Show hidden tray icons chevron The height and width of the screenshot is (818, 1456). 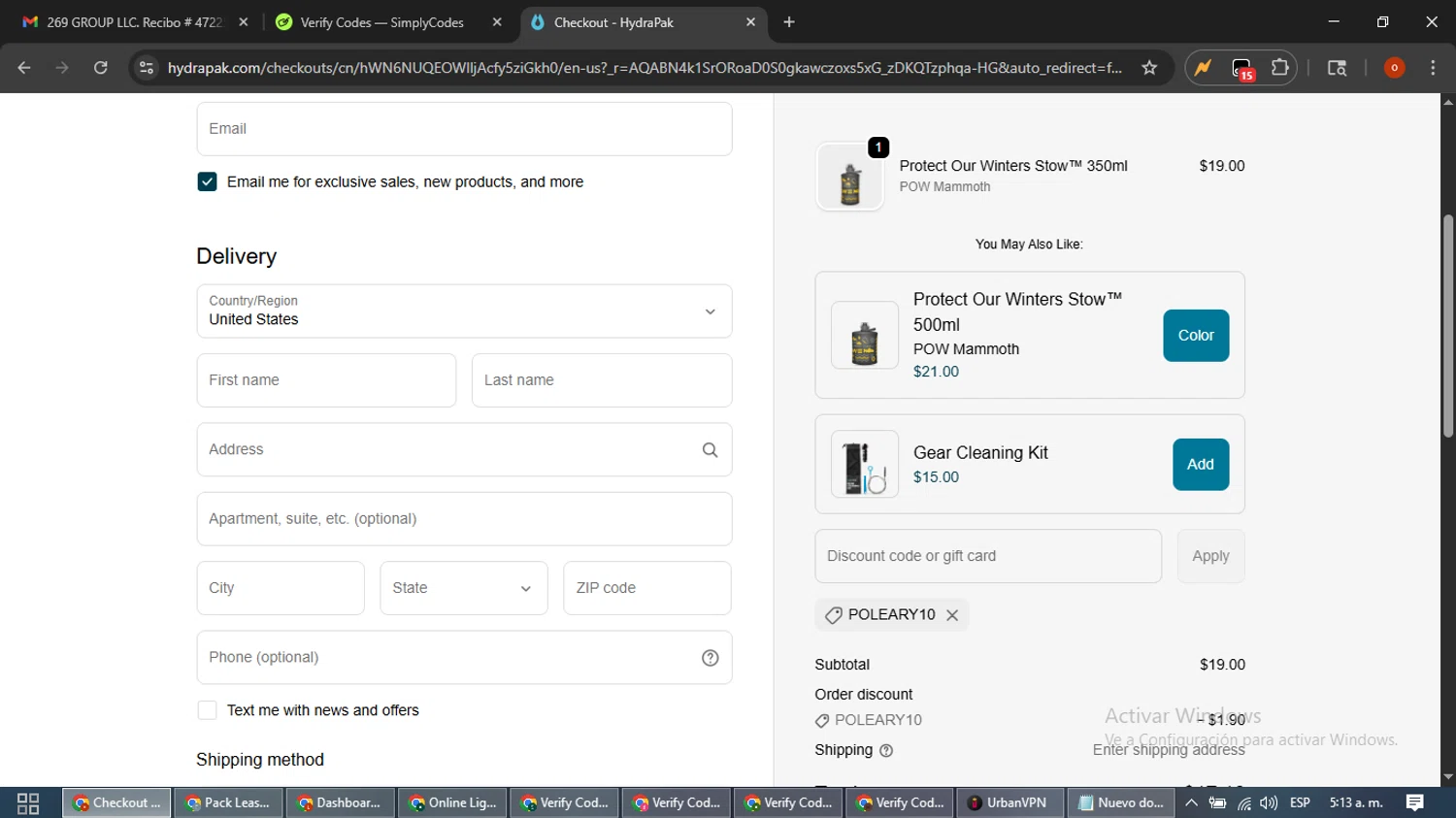click(x=1191, y=802)
